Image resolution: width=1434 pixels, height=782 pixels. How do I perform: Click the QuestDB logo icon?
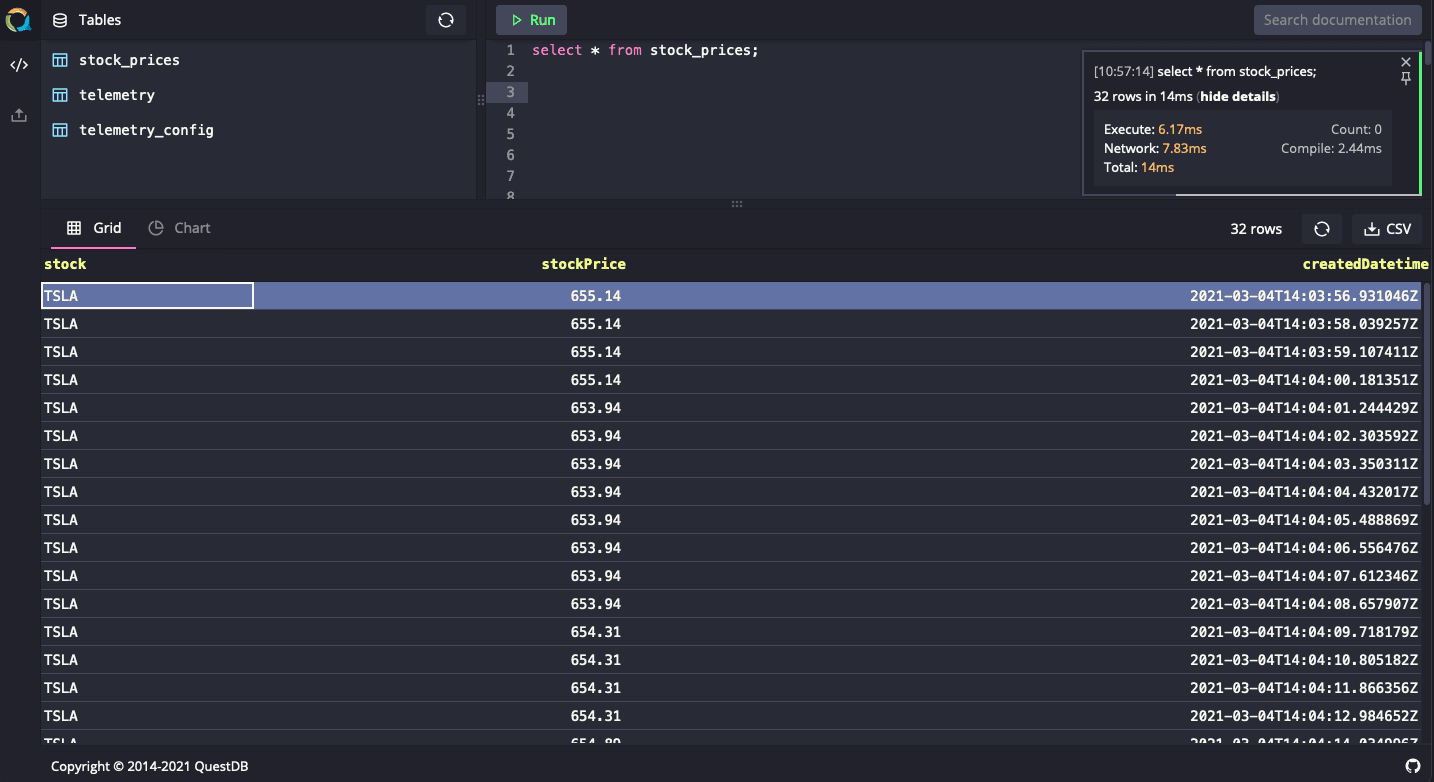(19, 19)
